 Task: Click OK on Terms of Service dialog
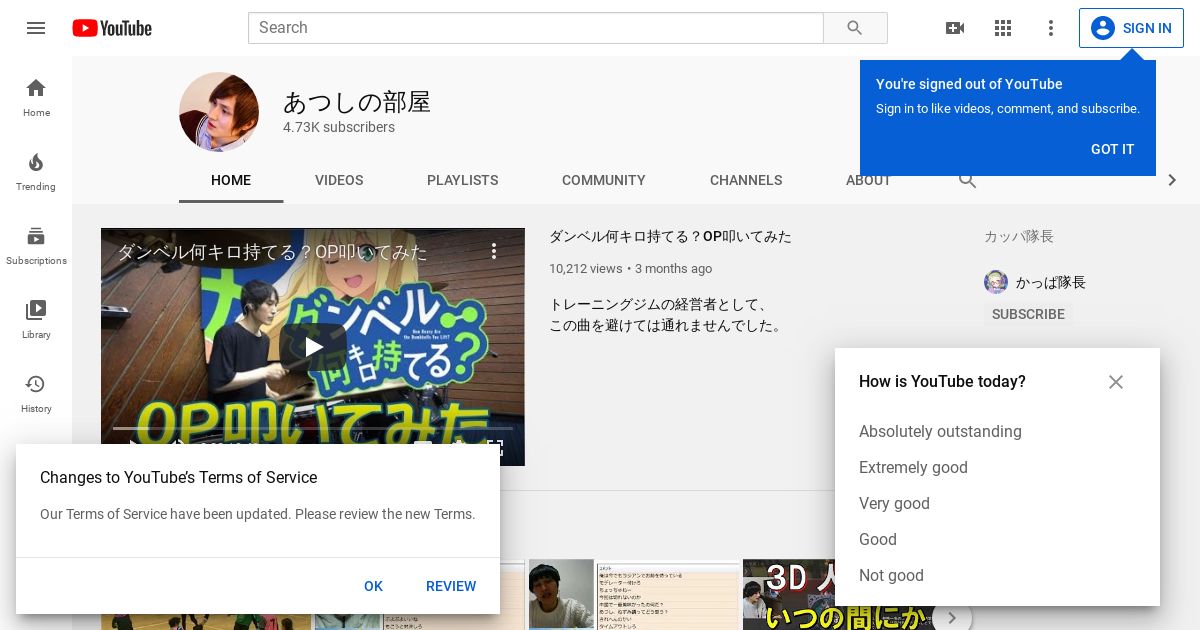(x=373, y=586)
